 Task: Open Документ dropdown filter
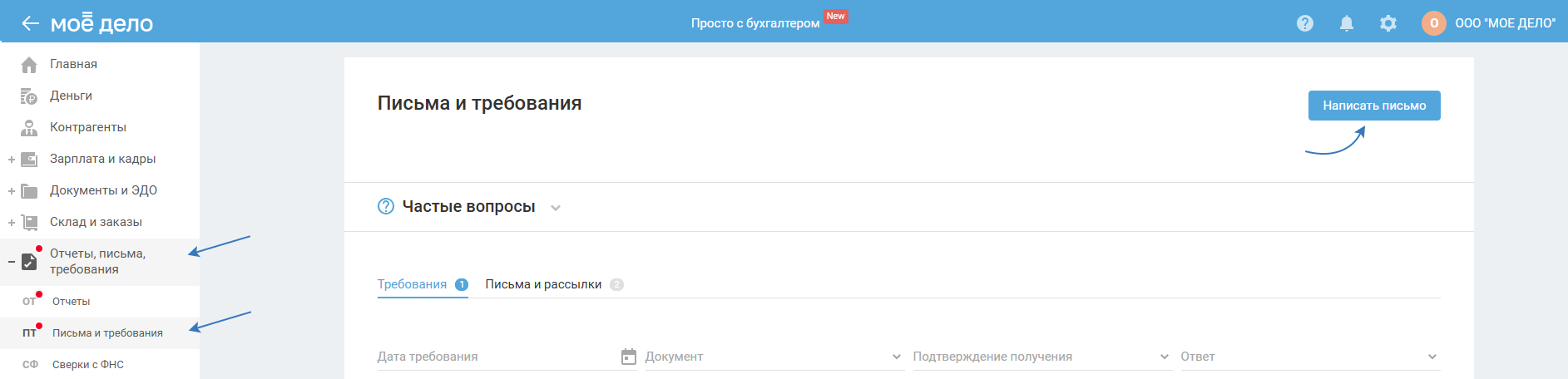click(x=774, y=357)
